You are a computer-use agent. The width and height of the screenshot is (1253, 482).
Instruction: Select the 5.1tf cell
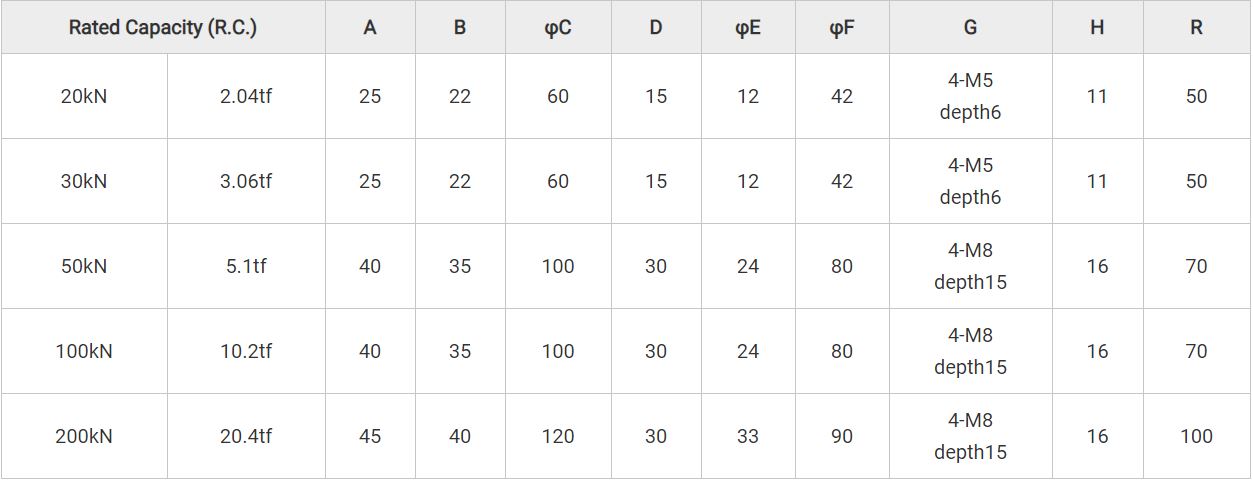(246, 267)
